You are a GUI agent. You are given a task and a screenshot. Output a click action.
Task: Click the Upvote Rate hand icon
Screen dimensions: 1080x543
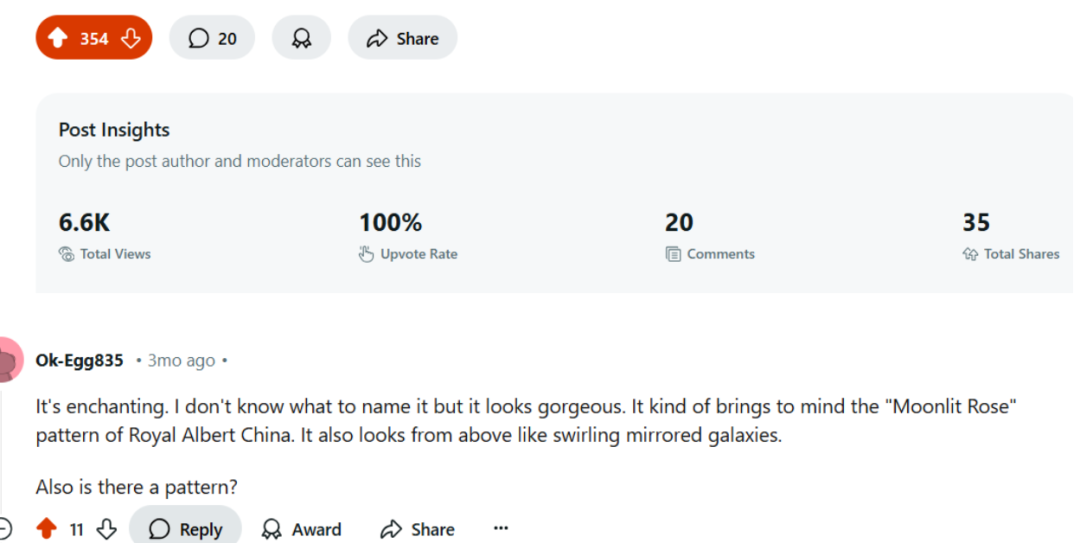[366, 254]
